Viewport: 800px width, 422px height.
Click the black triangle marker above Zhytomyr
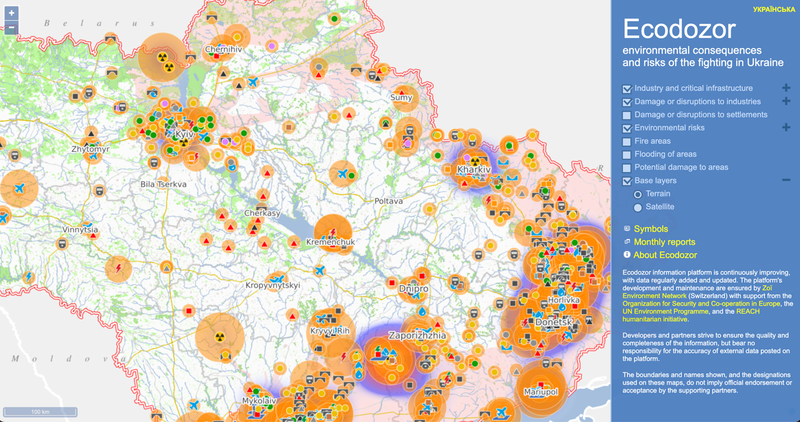(91, 132)
